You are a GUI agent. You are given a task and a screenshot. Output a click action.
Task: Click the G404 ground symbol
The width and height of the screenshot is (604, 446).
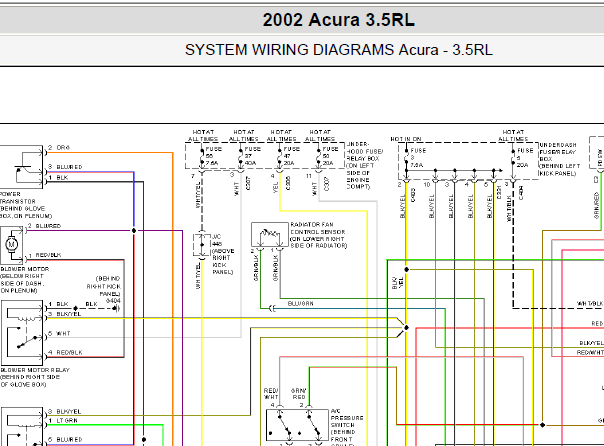[117, 308]
